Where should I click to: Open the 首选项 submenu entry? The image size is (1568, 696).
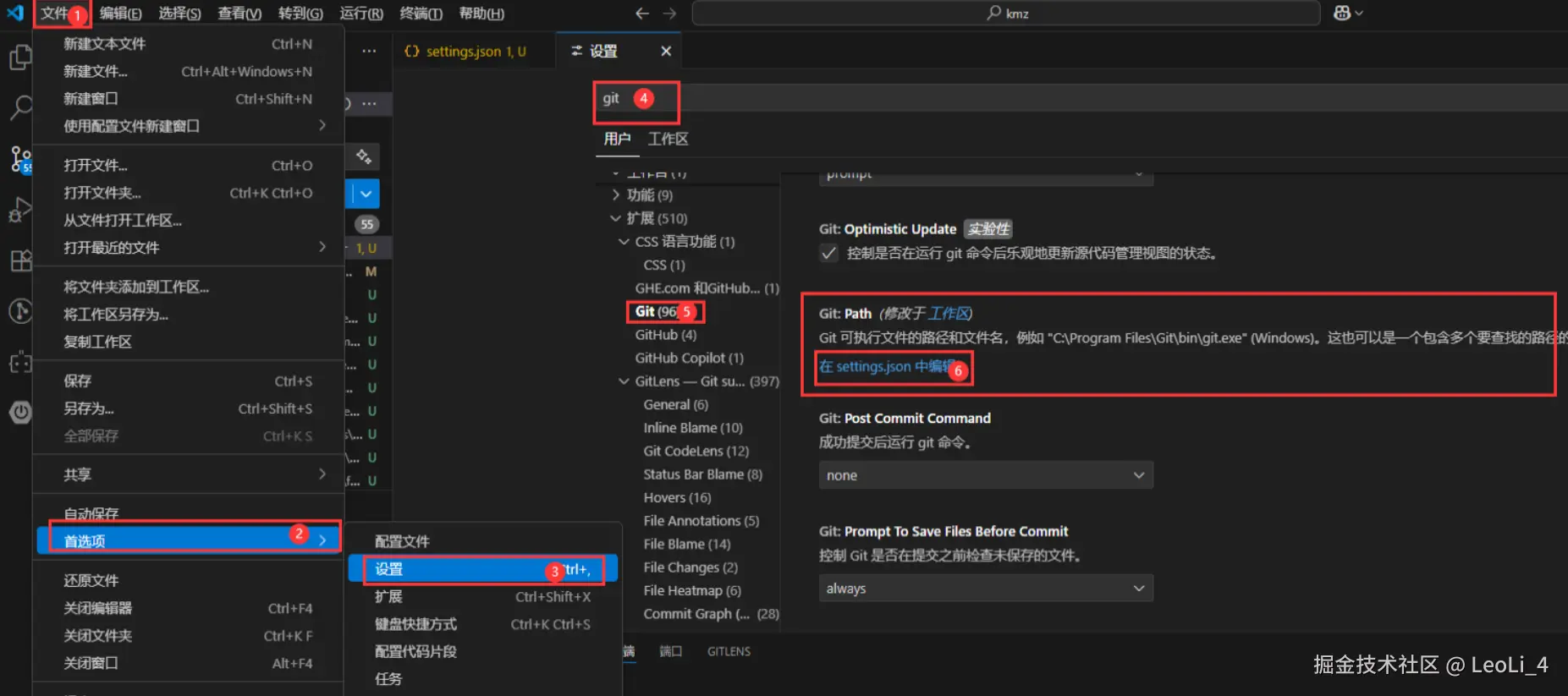pyautogui.click(x=188, y=540)
